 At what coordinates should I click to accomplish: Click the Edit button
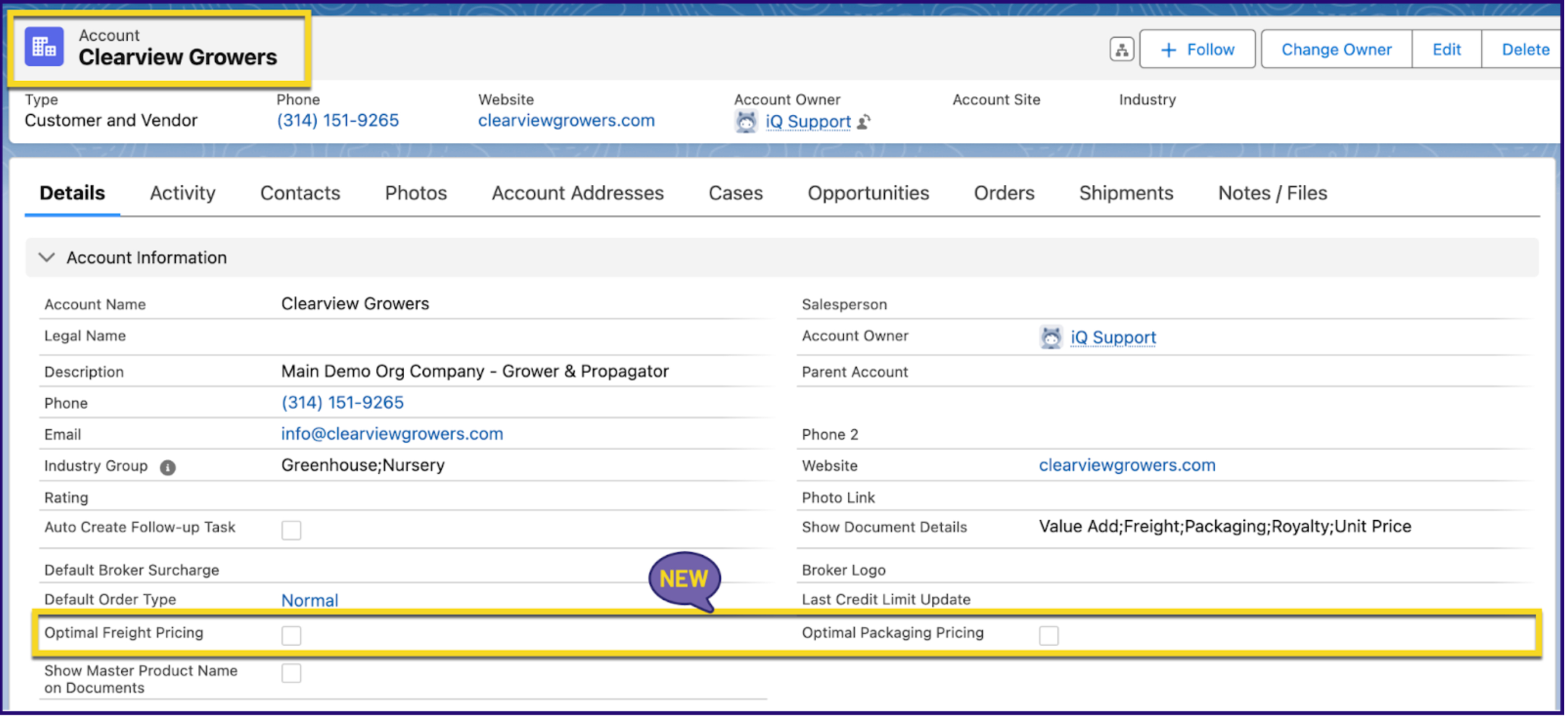click(1446, 49)
